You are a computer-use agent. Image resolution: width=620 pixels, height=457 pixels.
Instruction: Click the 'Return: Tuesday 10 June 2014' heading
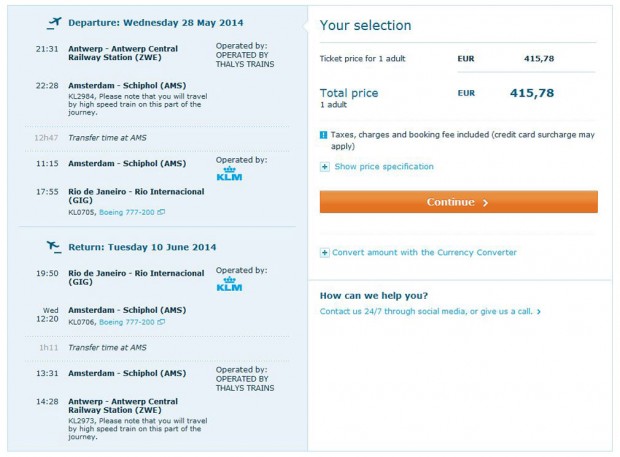146,246
